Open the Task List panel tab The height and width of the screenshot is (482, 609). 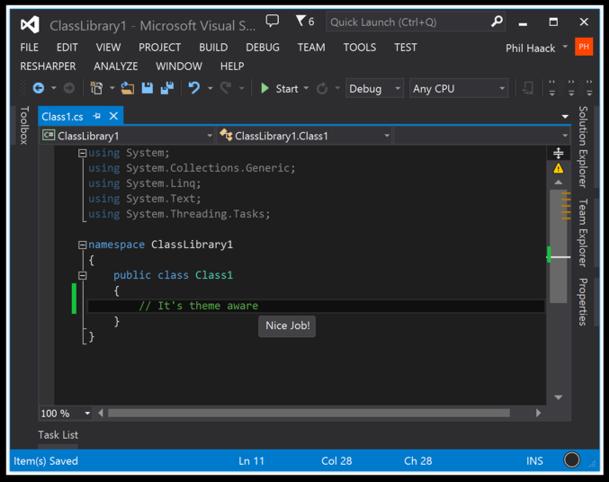click(58, 435)
